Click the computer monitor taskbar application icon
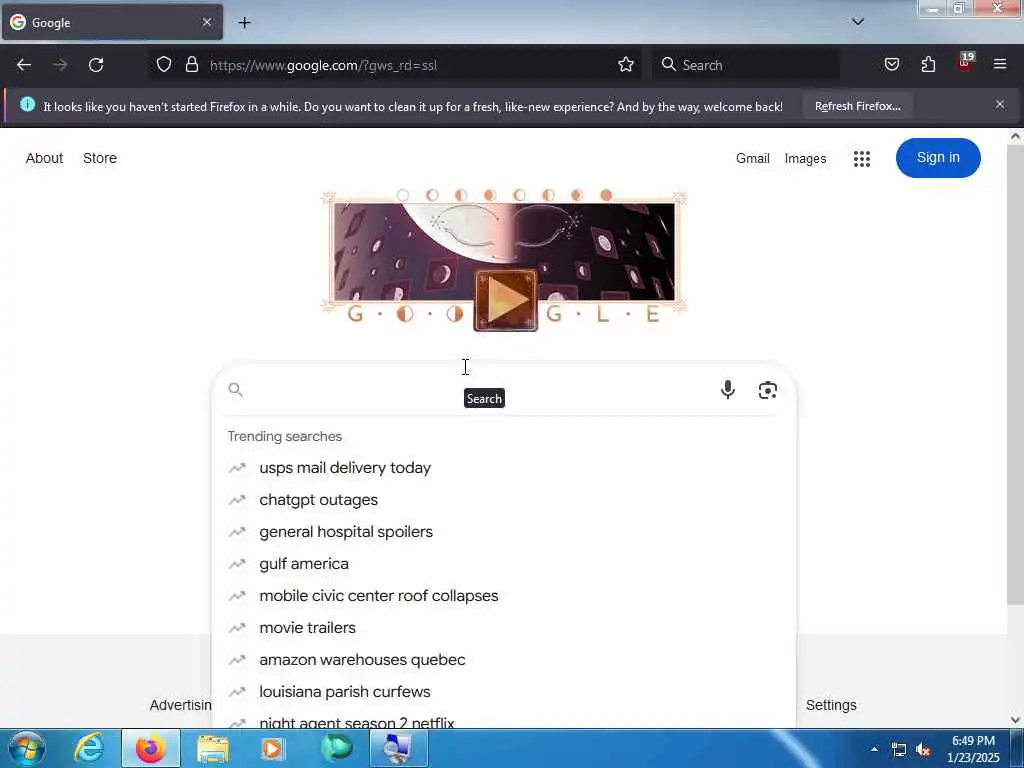This screenshot has height=768, width=1024. [398, 748]
